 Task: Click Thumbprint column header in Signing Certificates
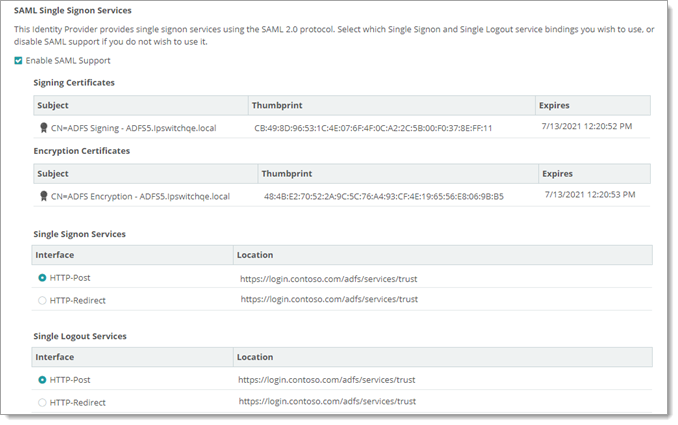click(280, 105)
